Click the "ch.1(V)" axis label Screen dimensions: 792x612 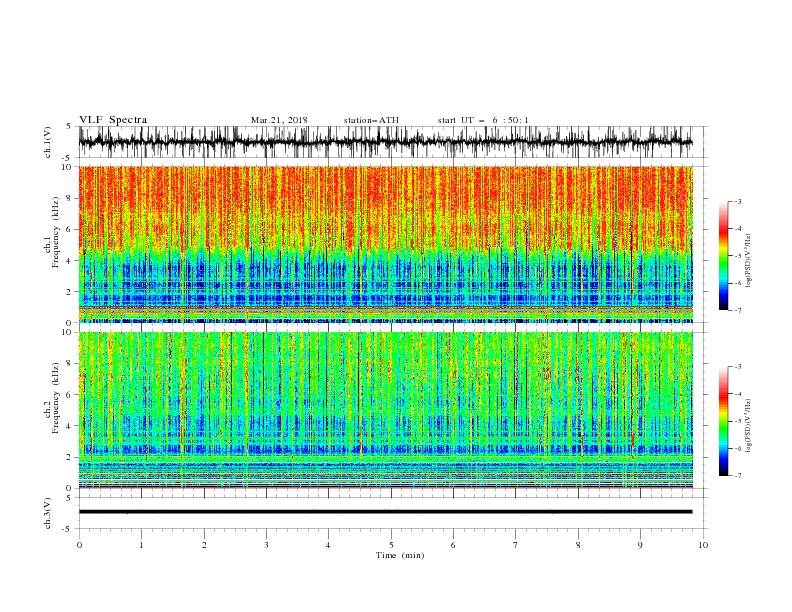(48, 142)
